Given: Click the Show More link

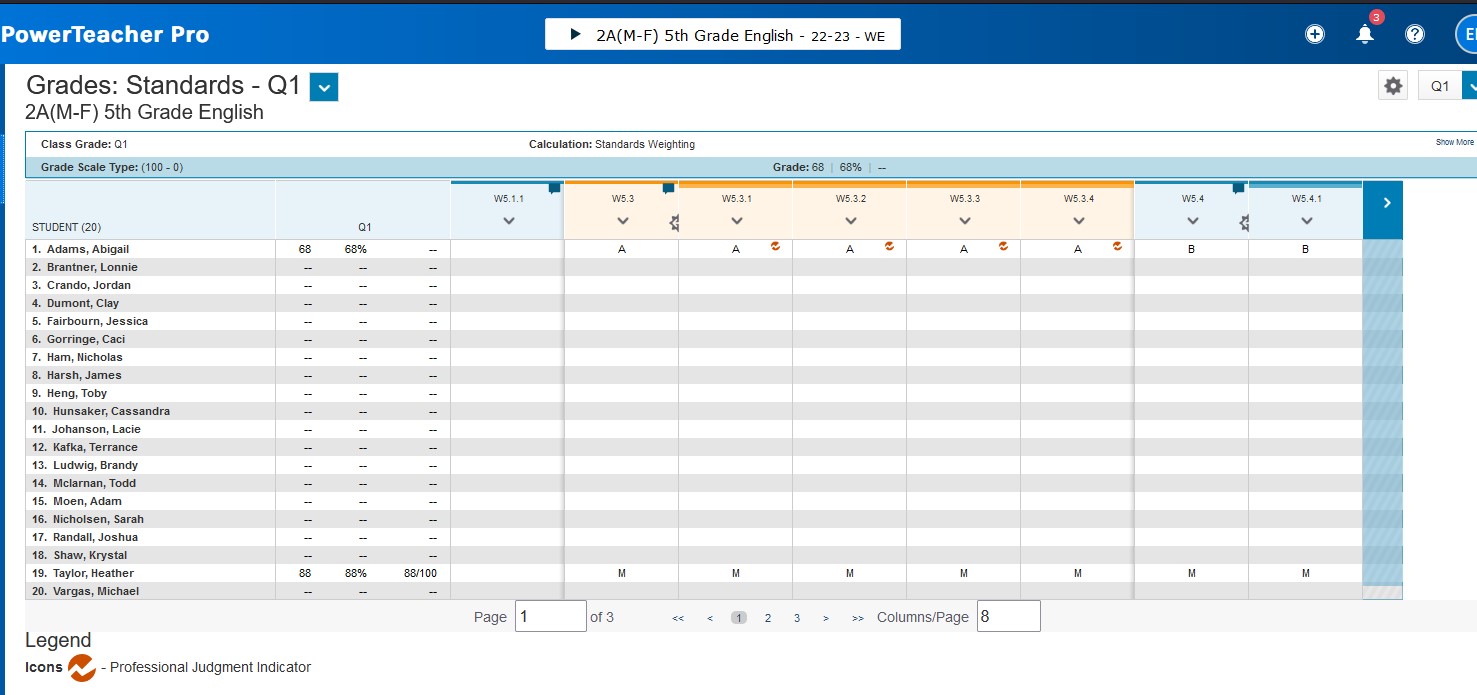Looking at the screenshot, I should pyautogui.click(x=1454, y=143).
